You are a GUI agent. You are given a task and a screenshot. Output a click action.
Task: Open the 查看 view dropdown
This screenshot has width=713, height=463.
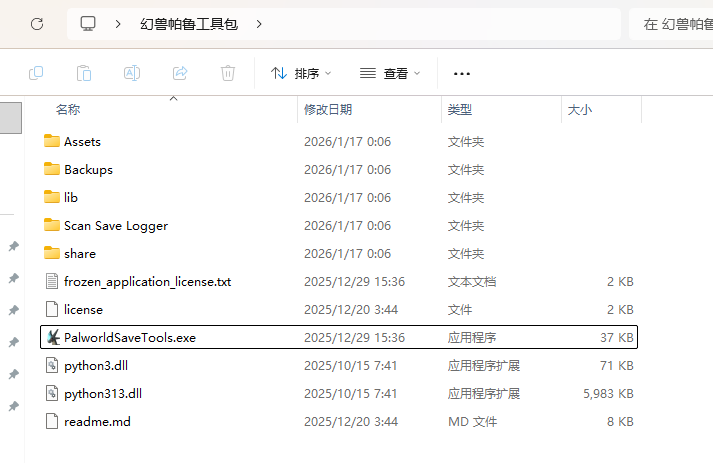[390, 73]
